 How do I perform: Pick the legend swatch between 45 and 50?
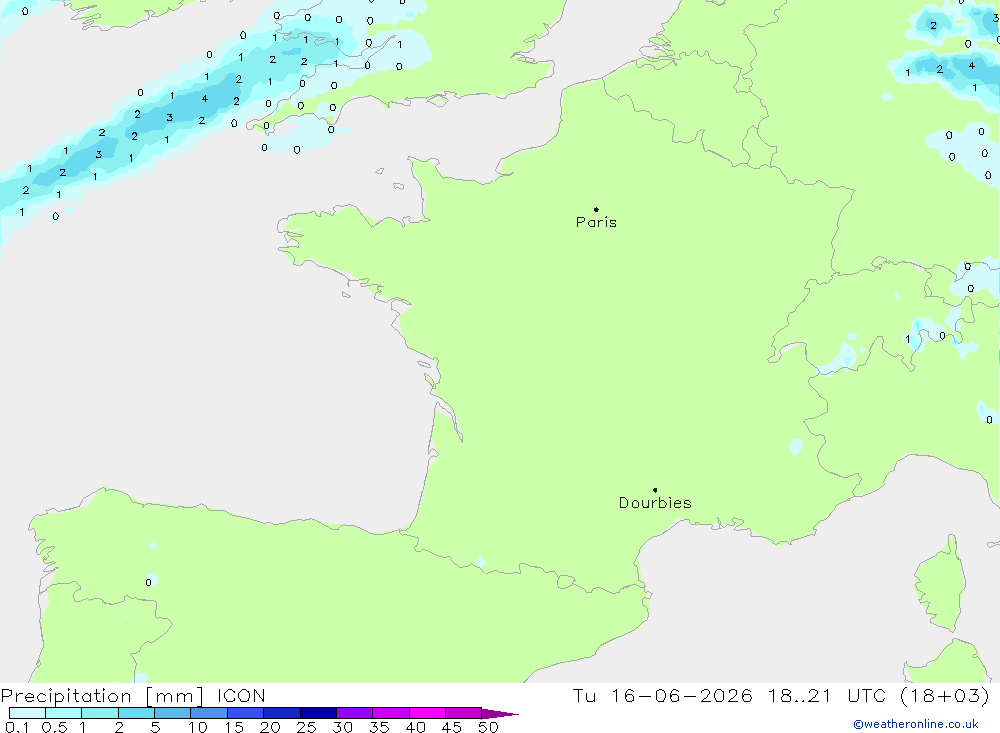tap(464, 713)
